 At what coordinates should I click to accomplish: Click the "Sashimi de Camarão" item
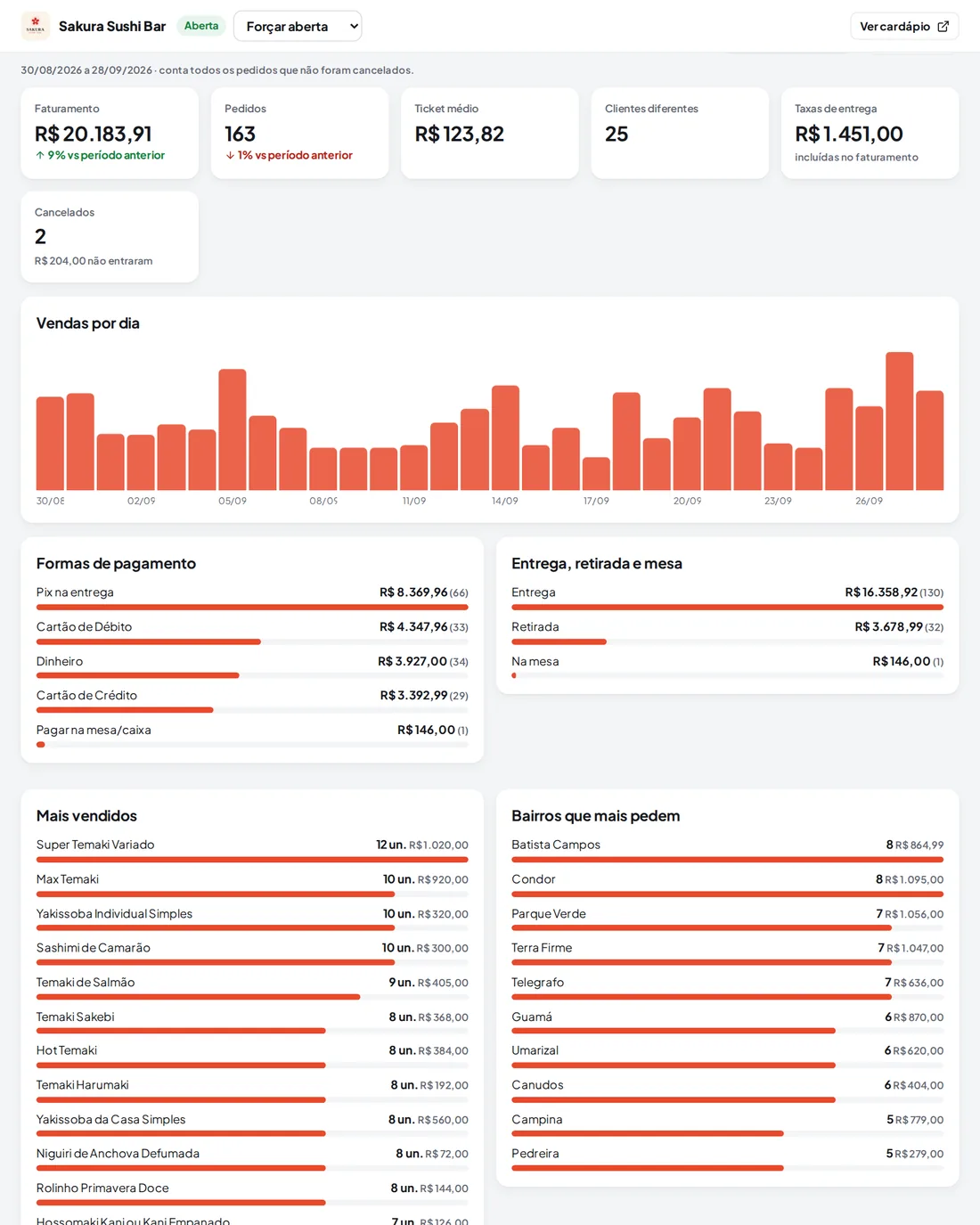[x=94, y=948]
